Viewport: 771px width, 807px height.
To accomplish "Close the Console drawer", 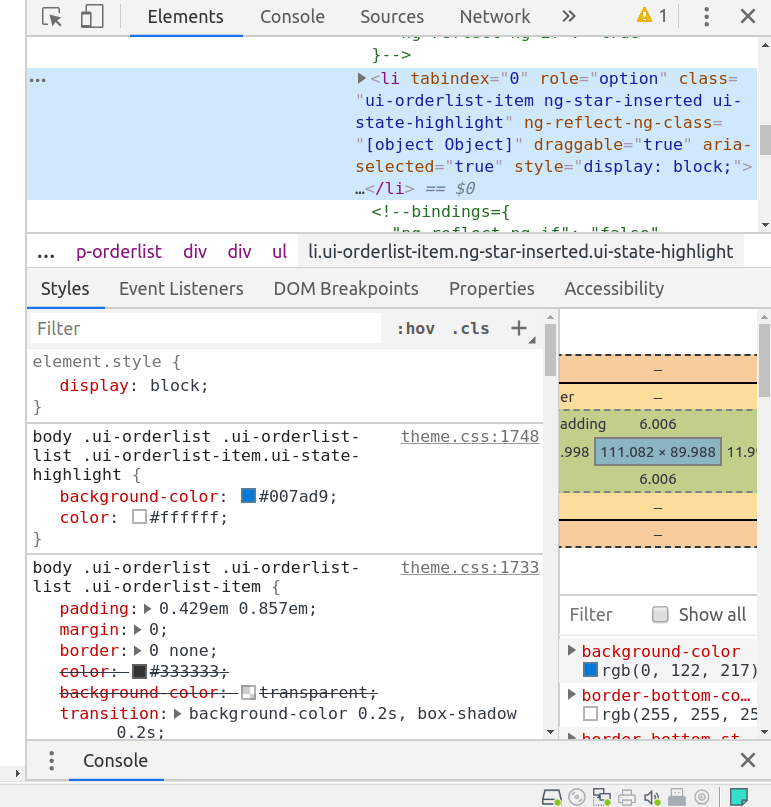I will 748,760.
